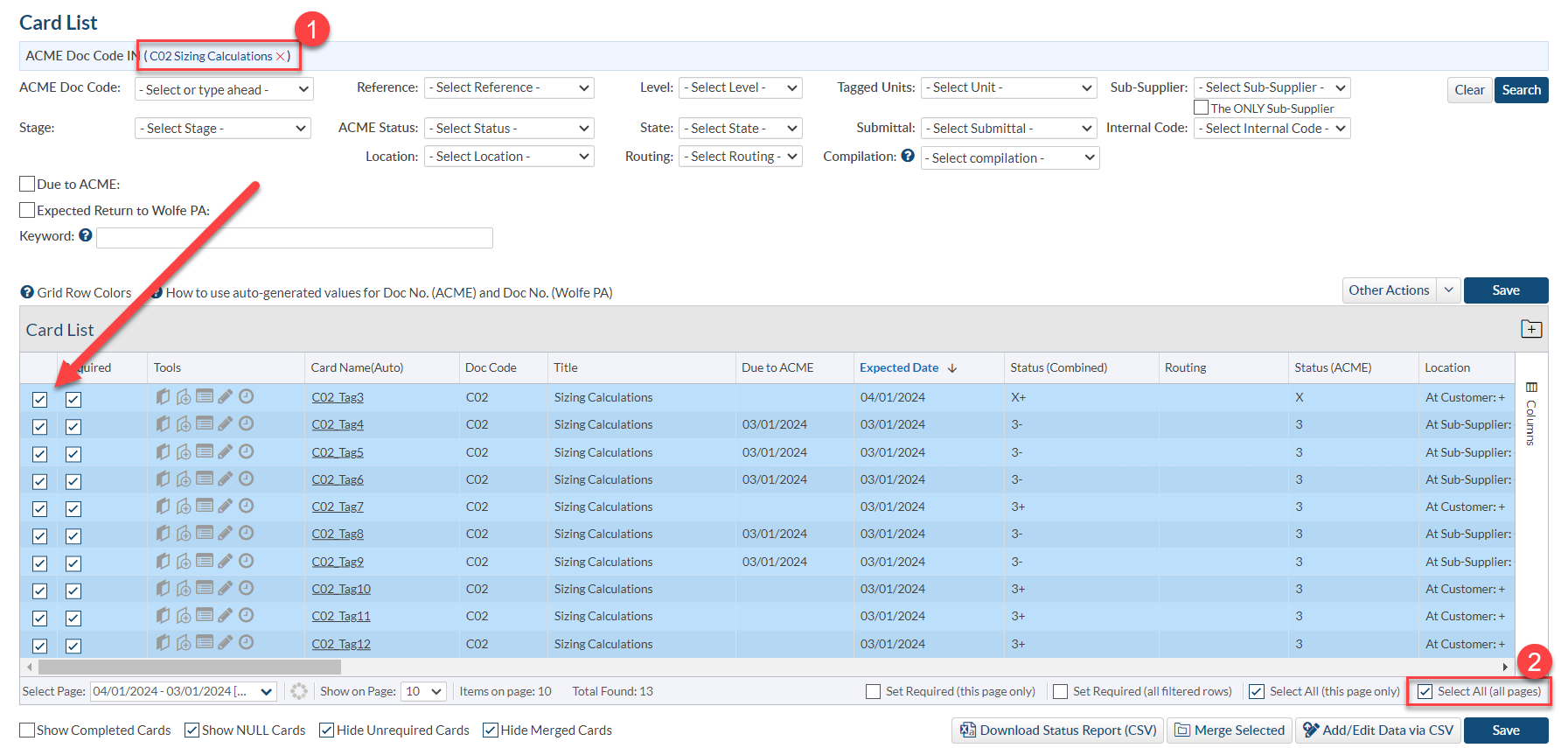Open Show on Page count dropdown

tap(423, 691)
